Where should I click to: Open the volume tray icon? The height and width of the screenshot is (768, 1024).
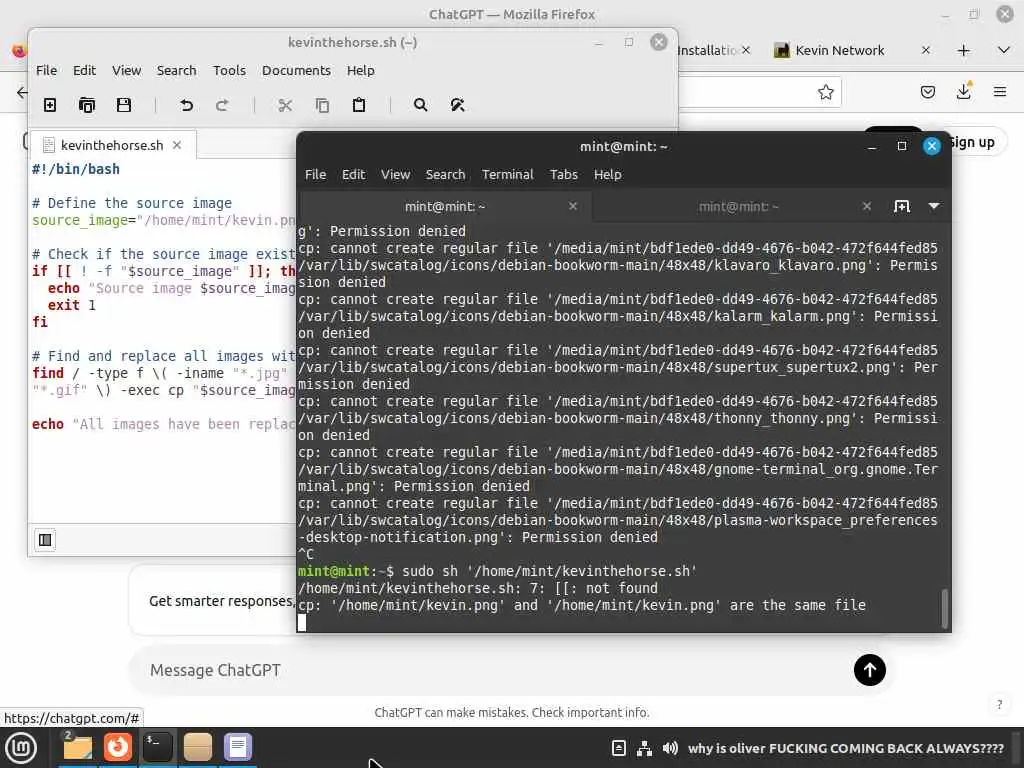pos(669,748)
